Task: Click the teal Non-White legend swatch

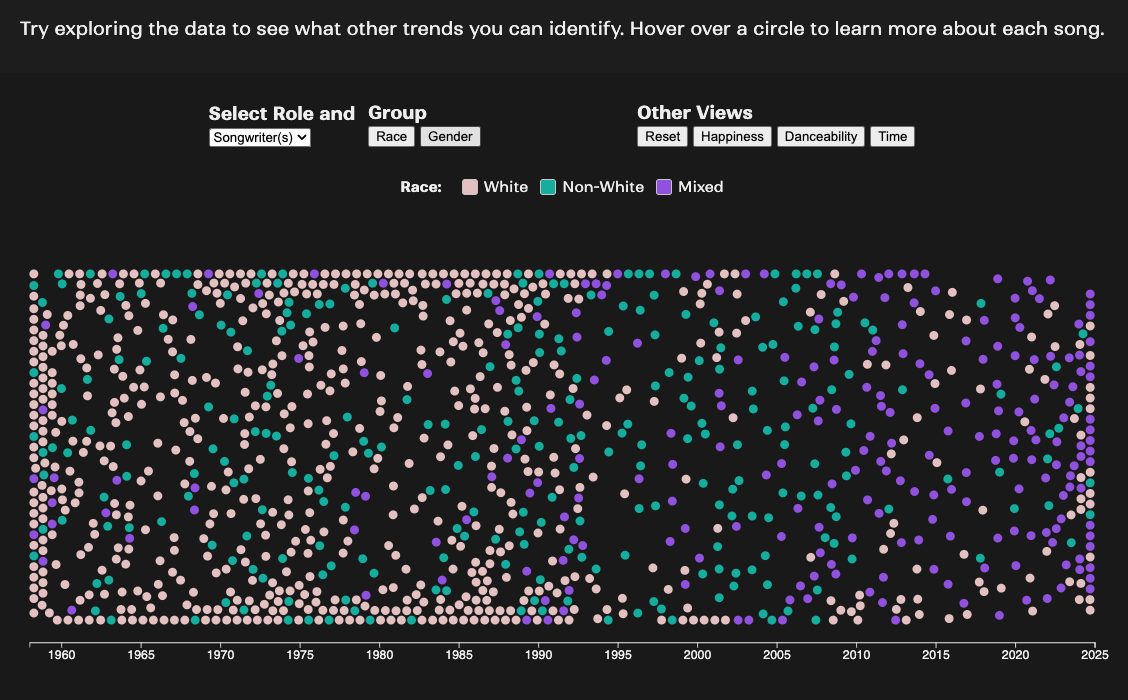Action: 548,187
